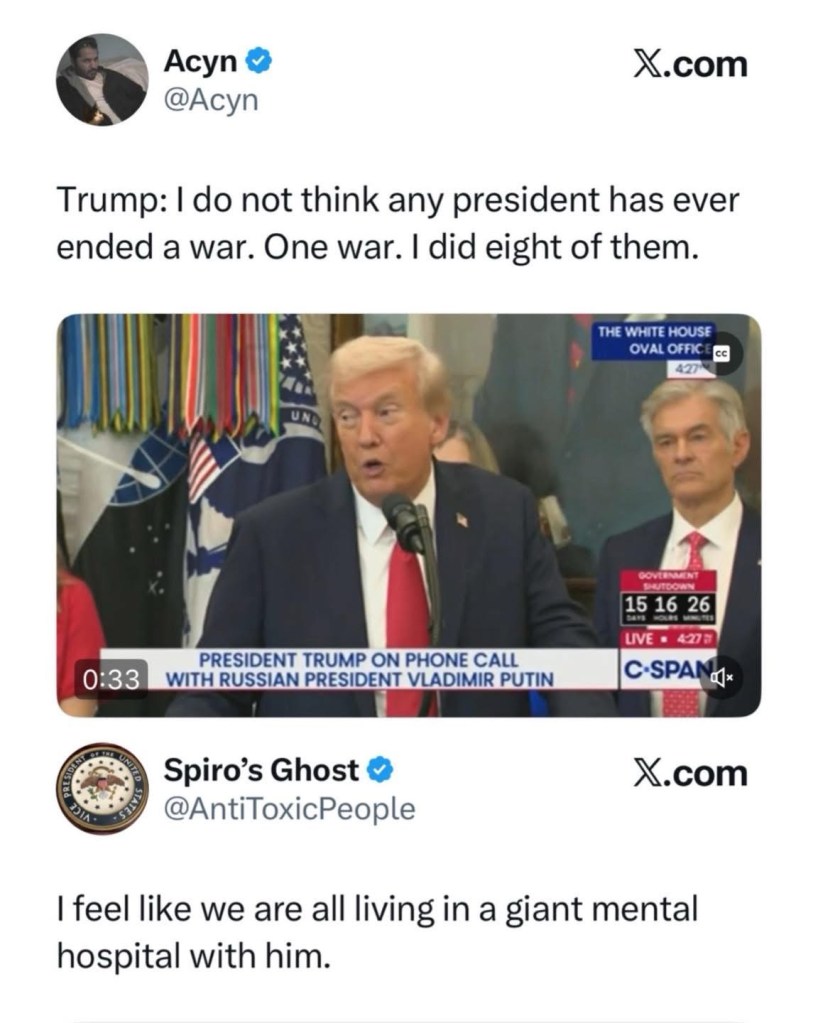Screen dimensions: 818x1023
Task: Click the X.com logo on Spiro's Ghost post
Action: click(691, 773)
